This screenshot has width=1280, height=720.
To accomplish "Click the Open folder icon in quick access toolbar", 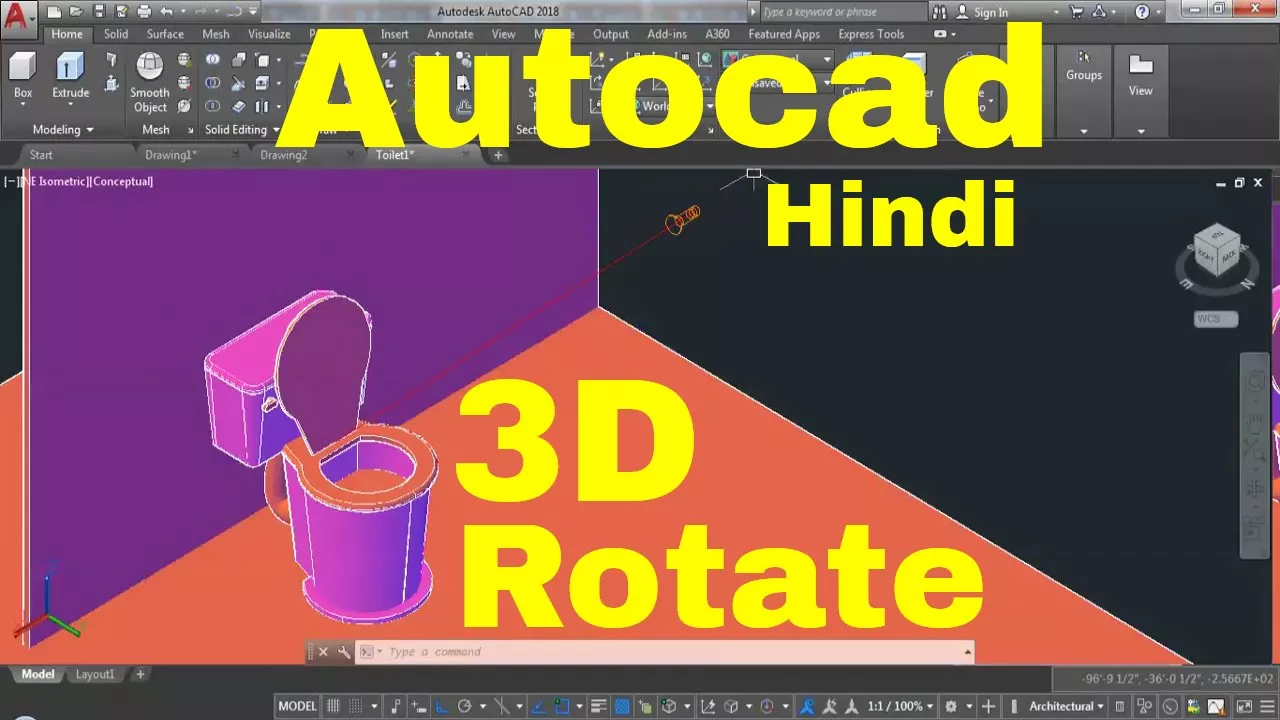I will point(77,12).
